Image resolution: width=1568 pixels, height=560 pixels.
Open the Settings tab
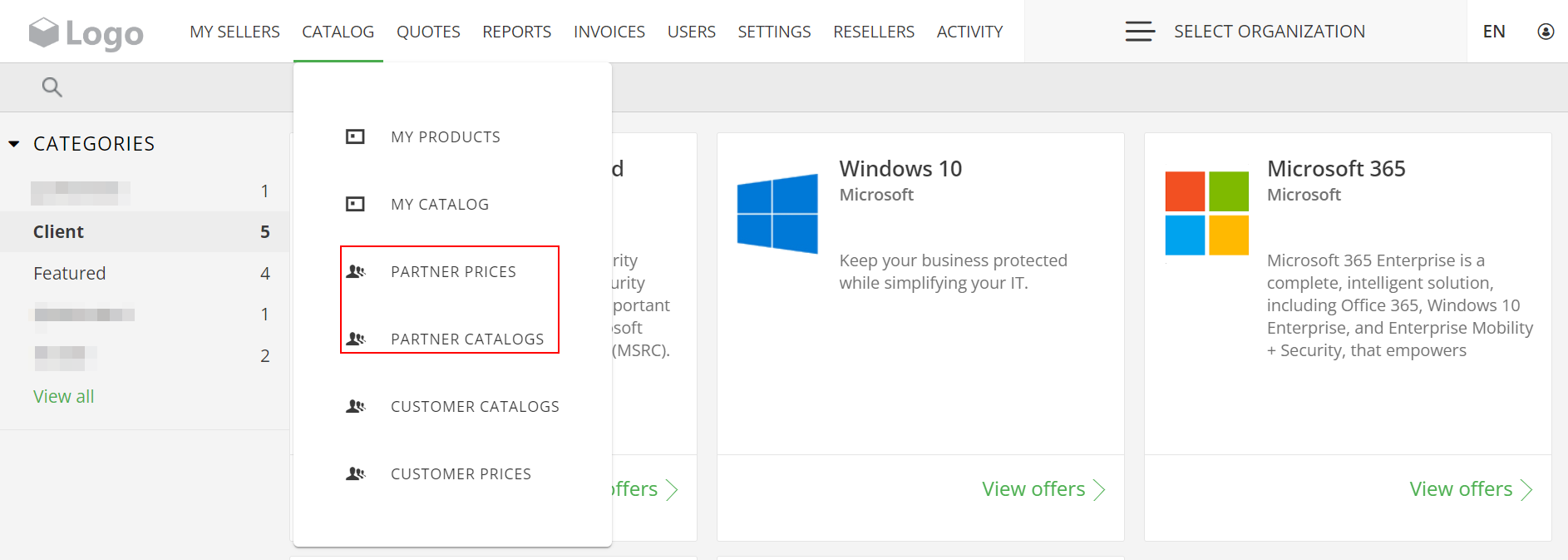pyautogui.click(x=774, y=32)
